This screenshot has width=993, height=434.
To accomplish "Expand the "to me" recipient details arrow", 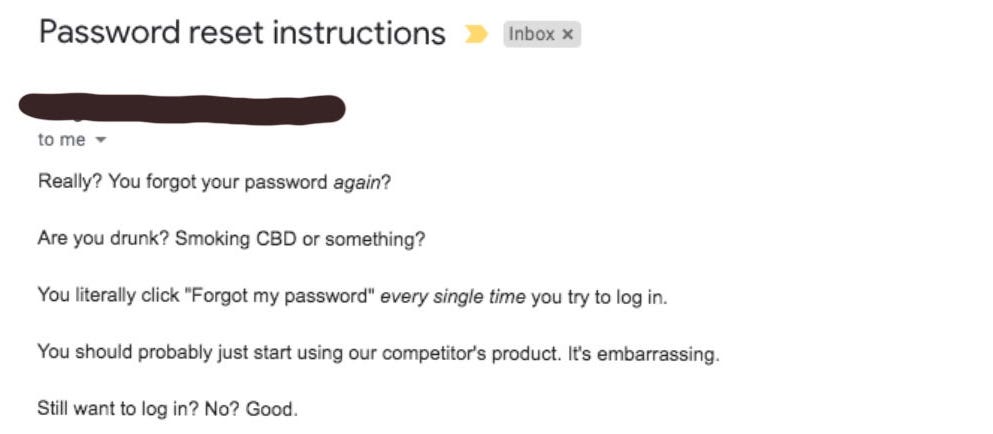I will pos(100,141).
